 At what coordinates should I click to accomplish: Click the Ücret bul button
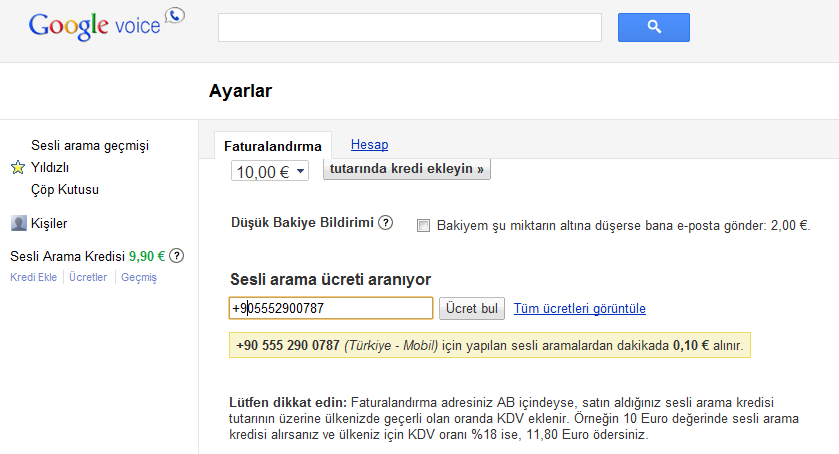tap(471, 308)
